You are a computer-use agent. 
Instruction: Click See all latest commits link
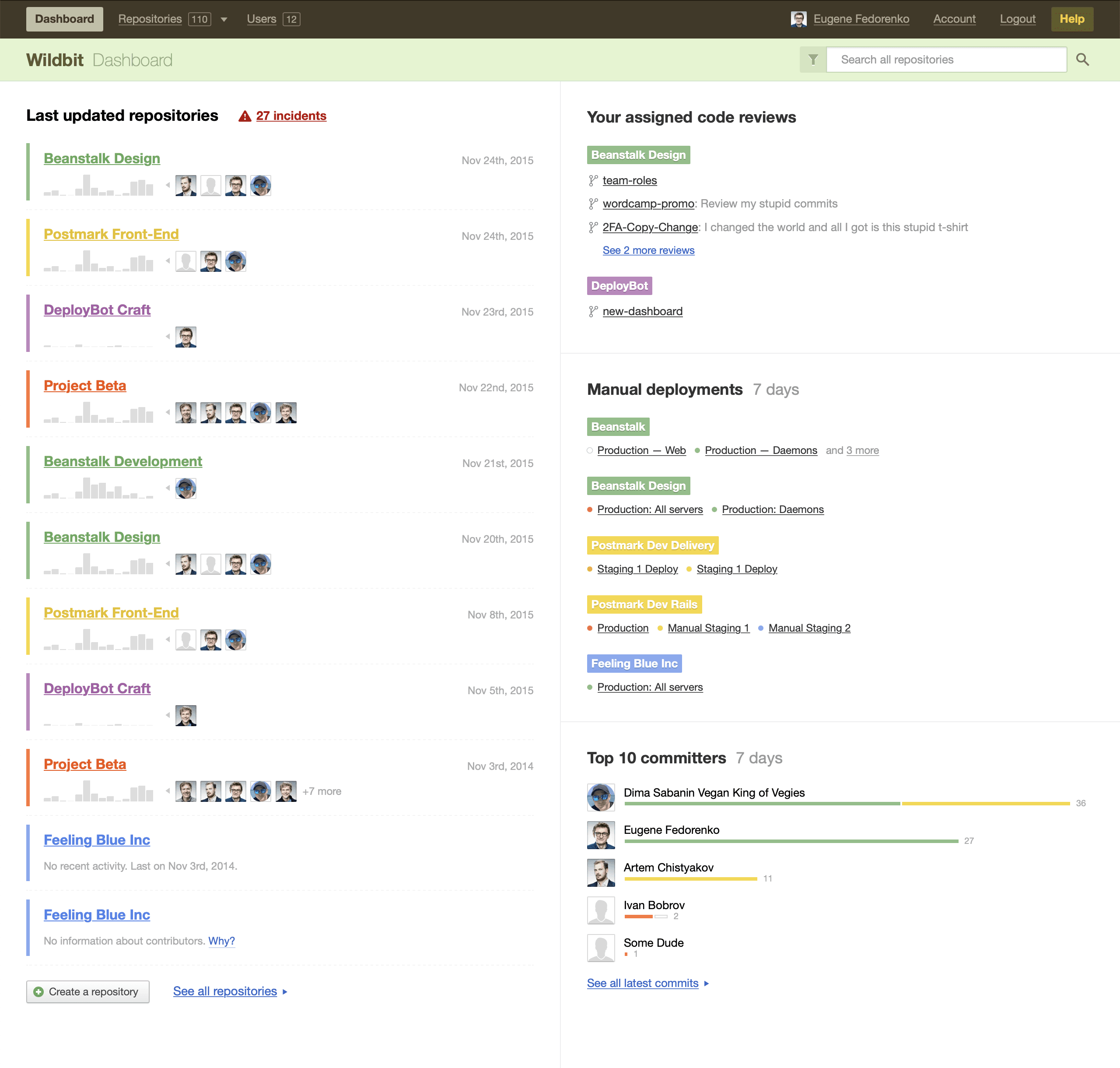coord(643,983)
